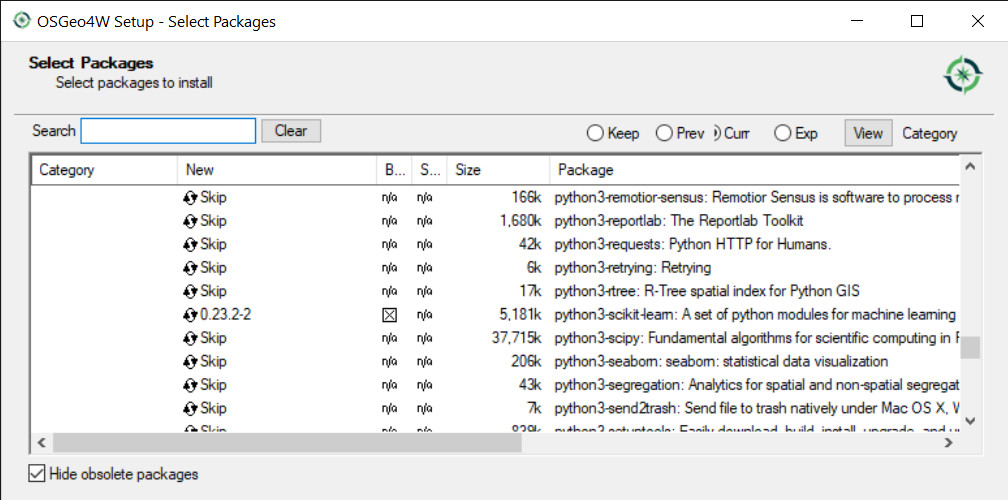1008x500 pixels.
Task: Select python3-scikit-learn package description
Action: [755, 315]
